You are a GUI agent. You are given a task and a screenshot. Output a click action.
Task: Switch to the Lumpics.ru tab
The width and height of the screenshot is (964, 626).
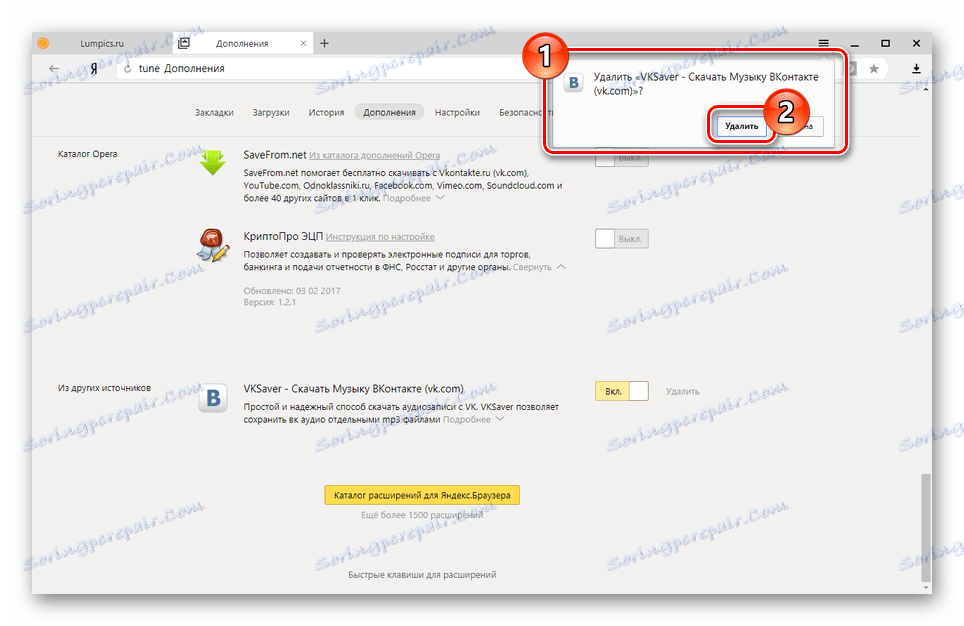101,43
